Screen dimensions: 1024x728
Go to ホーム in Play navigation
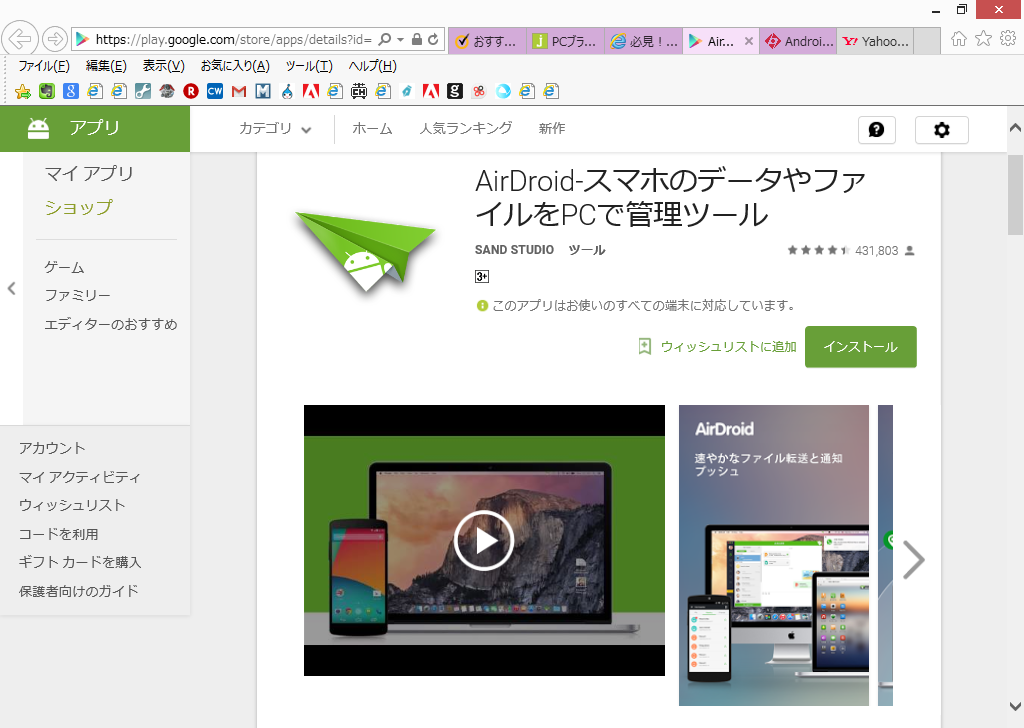point(372,129)
